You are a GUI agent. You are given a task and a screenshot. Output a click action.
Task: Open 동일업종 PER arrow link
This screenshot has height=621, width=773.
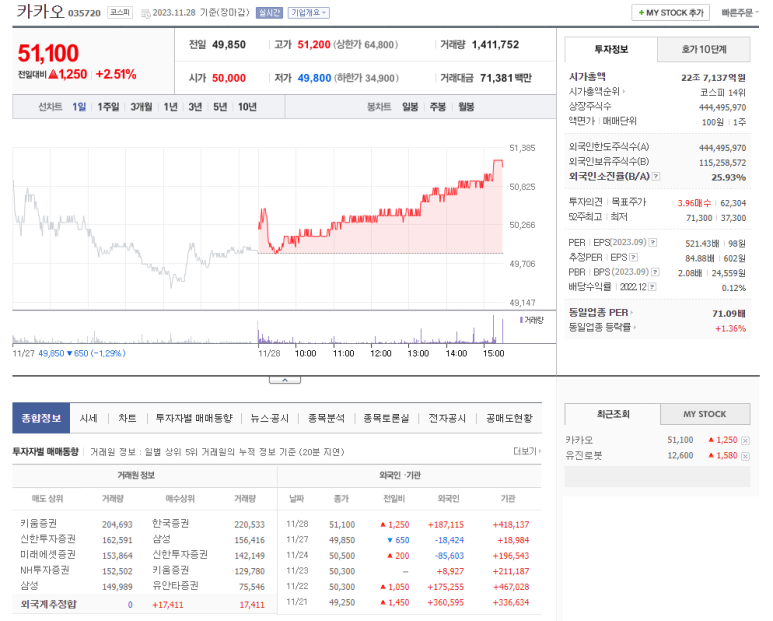click(x=601, y=312)
